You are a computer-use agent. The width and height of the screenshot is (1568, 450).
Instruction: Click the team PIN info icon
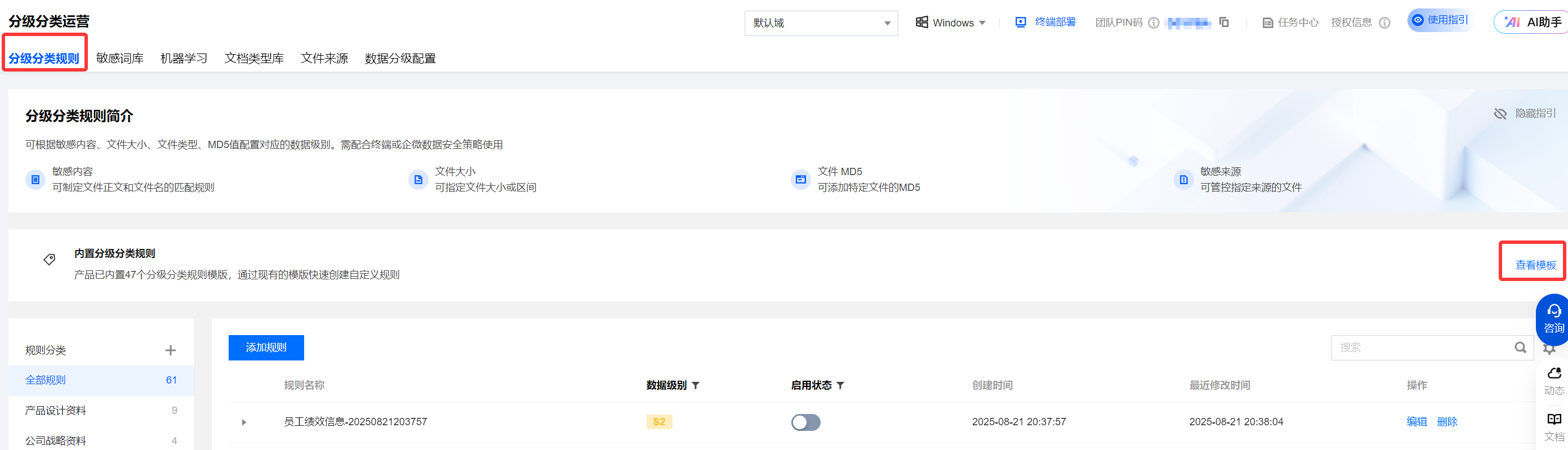pos(1153,23)
